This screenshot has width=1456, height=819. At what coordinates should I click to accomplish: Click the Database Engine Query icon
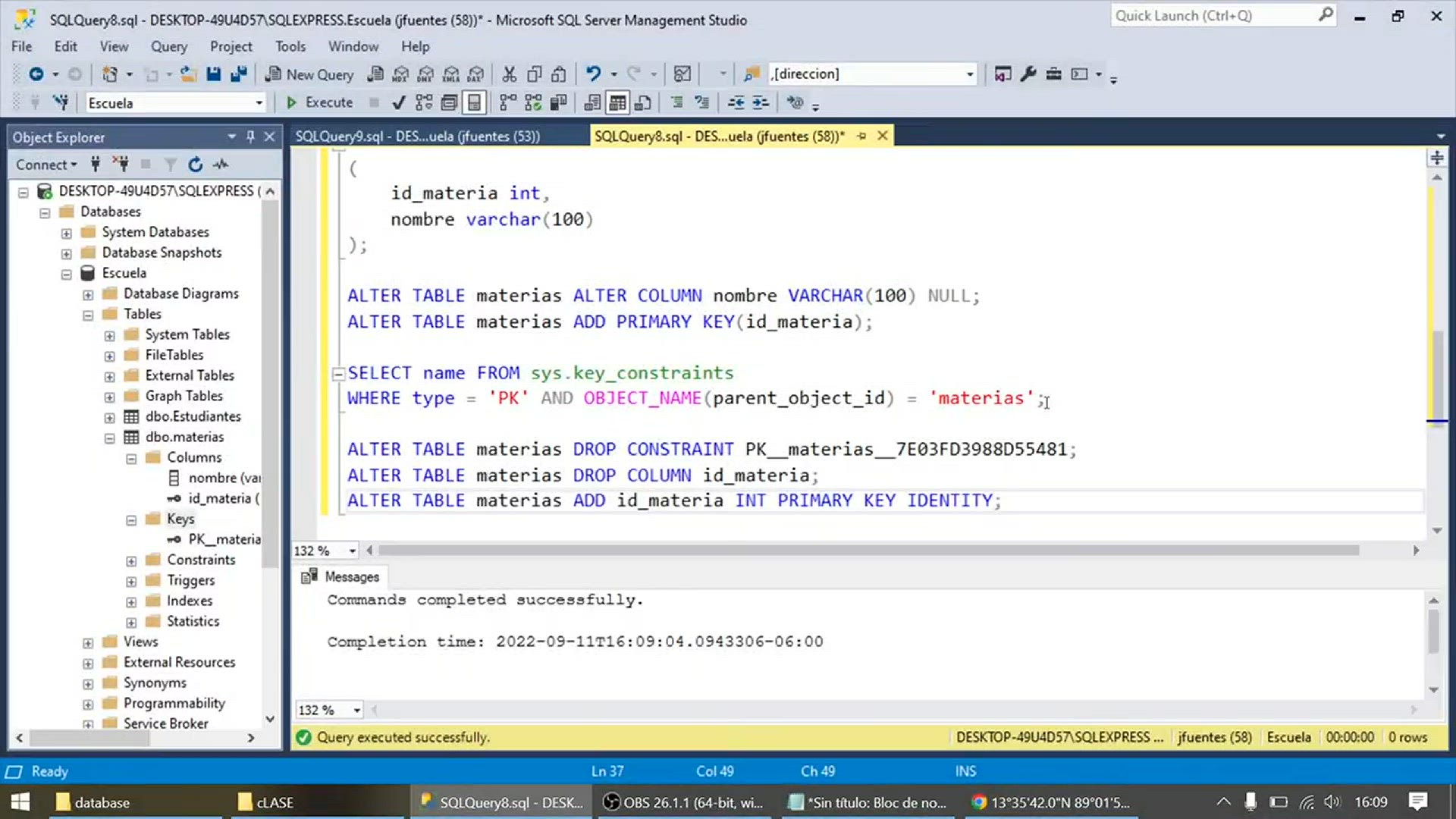pos(375,74)
